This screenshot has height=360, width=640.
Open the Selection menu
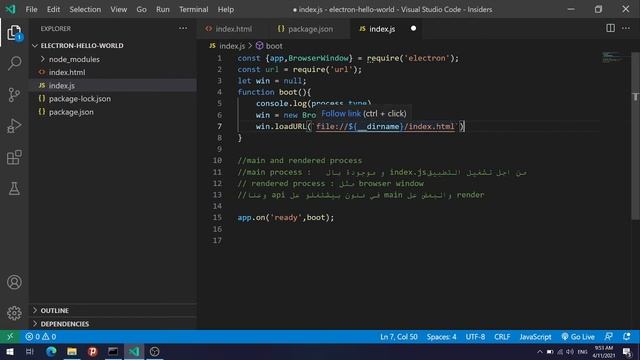[85, 9]
